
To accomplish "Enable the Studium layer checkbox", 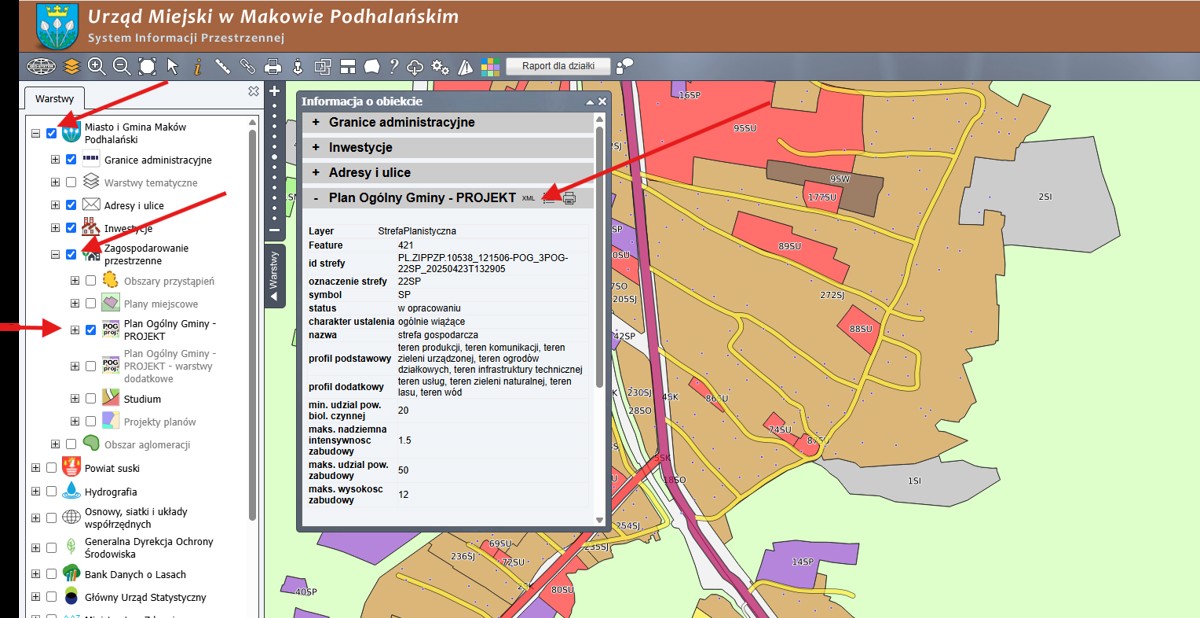I will pos(91,398).
